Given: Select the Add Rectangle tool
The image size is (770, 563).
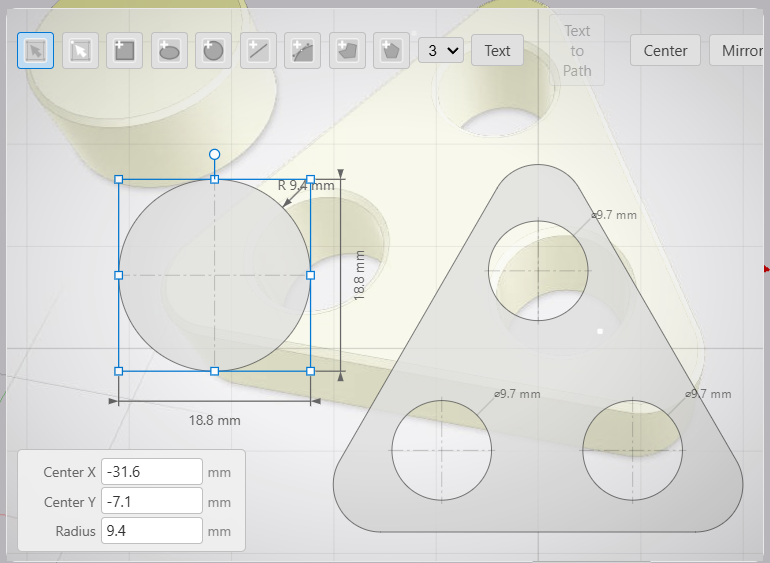Looking at the screenshot, I should (x=124, y=51).
